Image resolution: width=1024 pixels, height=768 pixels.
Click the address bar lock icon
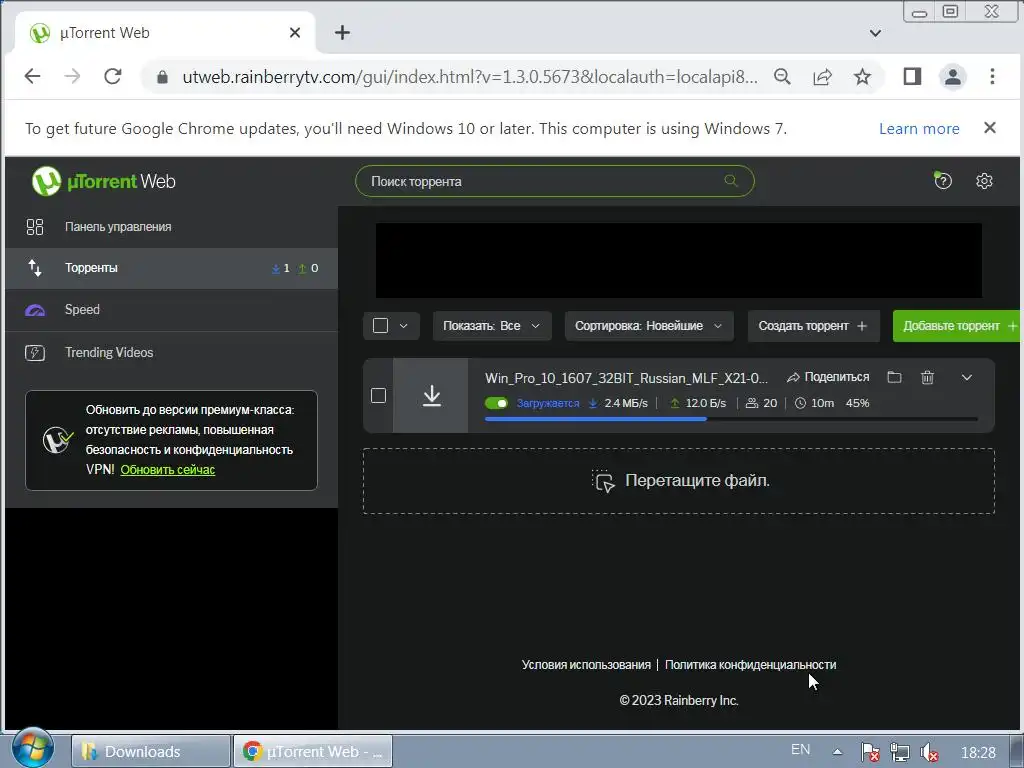(162, 77)
